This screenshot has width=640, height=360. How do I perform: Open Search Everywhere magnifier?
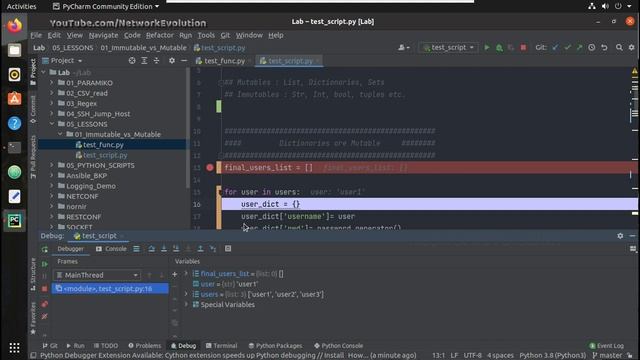click(619, 48)
